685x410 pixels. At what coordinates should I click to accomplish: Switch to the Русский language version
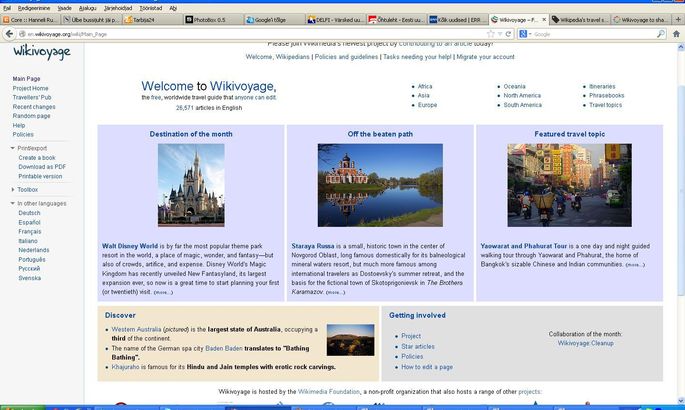point(29,269)
